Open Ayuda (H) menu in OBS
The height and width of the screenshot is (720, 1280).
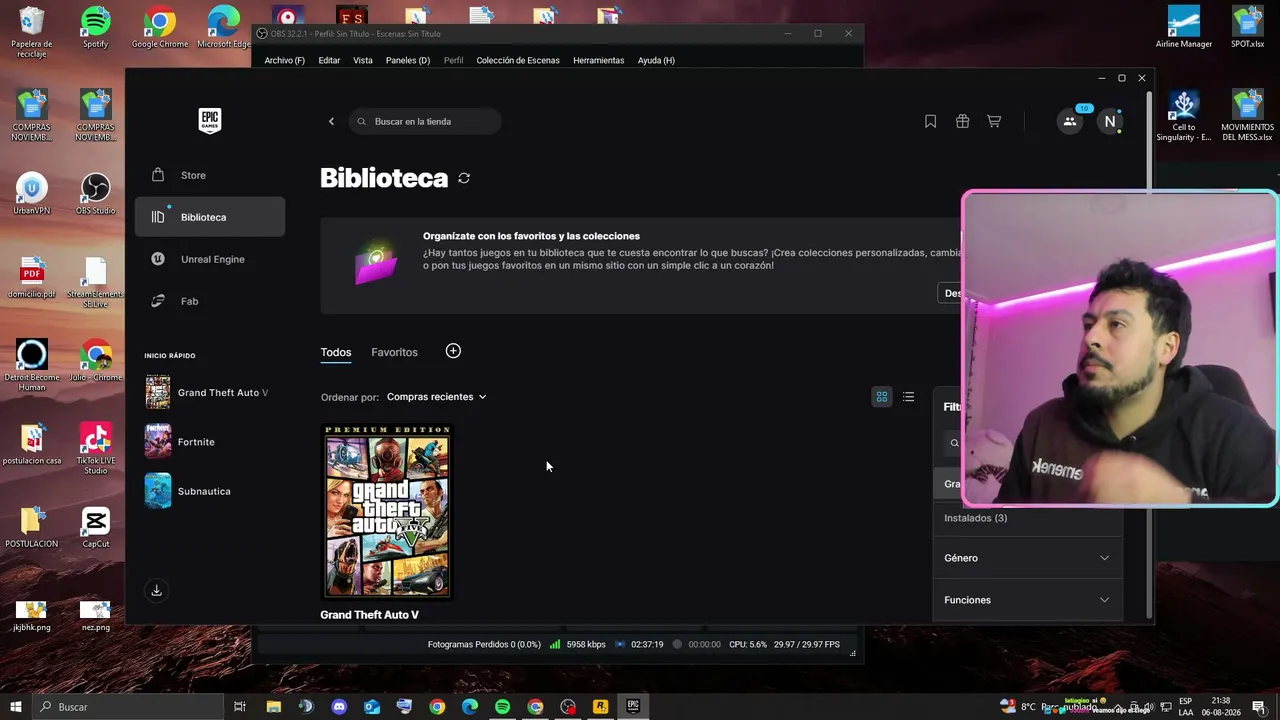tap(656, 60)
